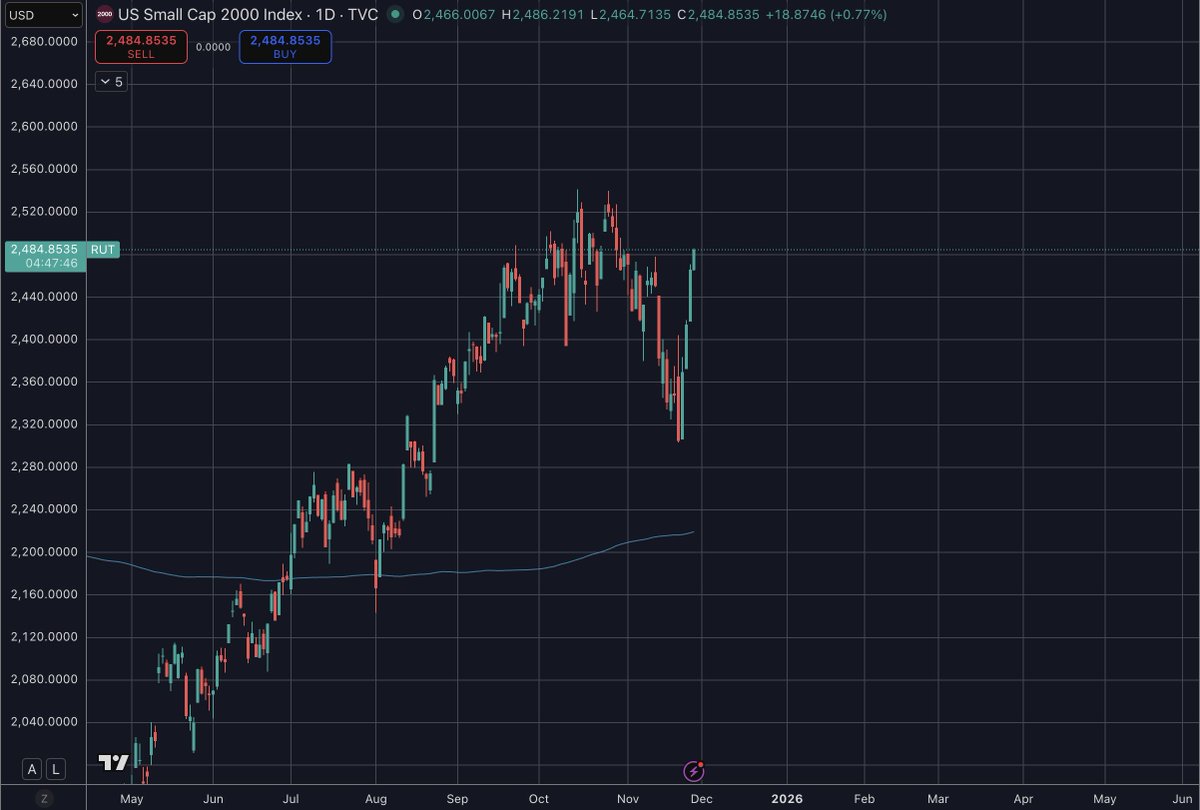Screen dimensions: 1200x810
Task: Toggle auto scale with the A button
Action: (x=32, y=769)
